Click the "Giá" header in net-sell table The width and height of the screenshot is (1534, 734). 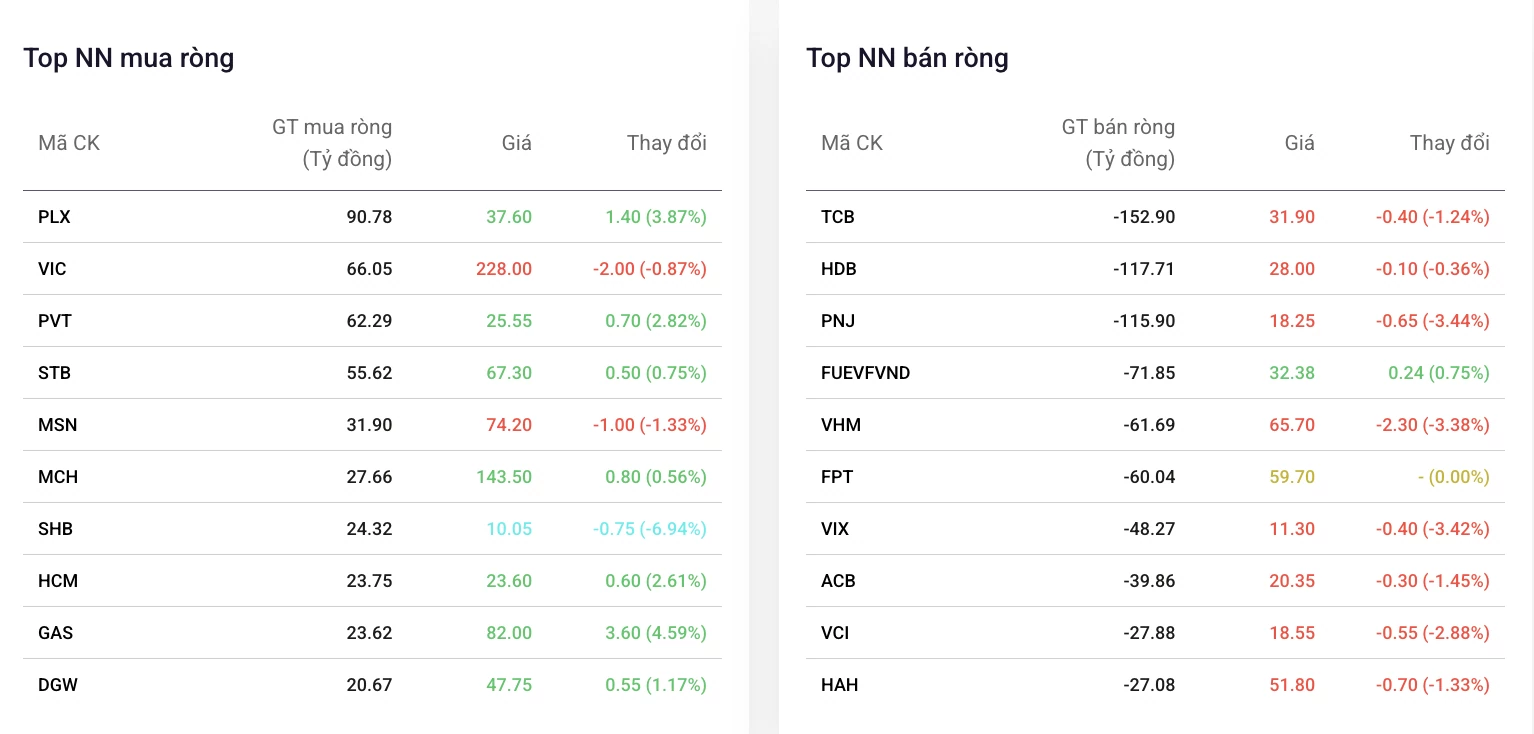coord(1299,143)
